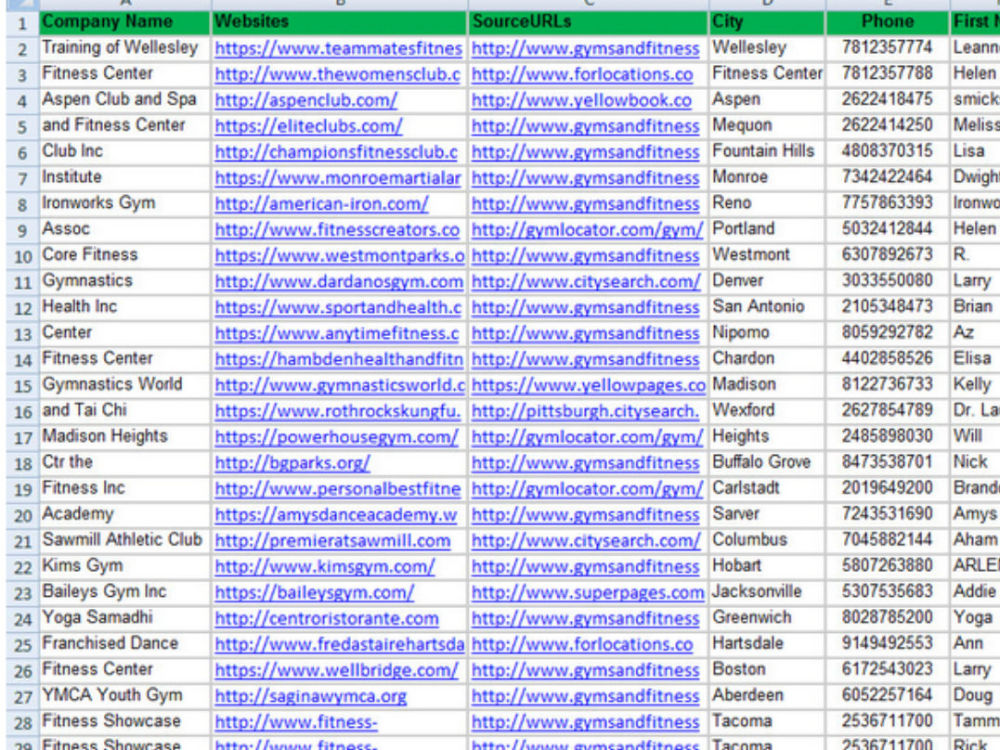Open the teammatesfitness website link
Viewport: 1000px width, 750px height.
pos(338,48)
